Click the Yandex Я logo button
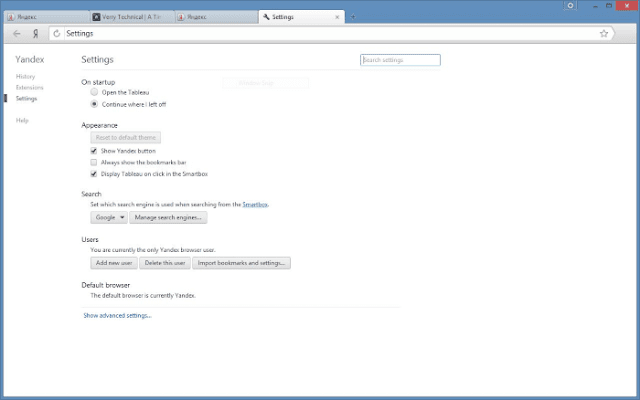 coord(36,33)
